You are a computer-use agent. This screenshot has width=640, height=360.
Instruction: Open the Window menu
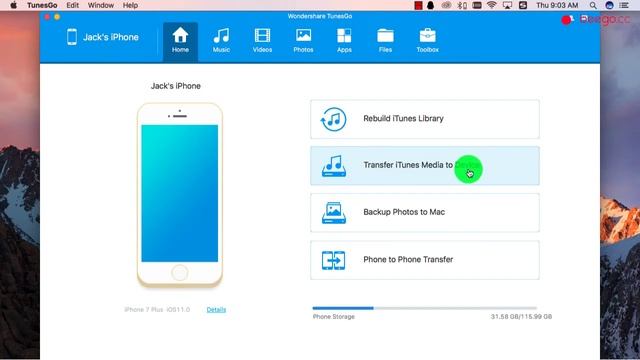(x=101, y=5)
